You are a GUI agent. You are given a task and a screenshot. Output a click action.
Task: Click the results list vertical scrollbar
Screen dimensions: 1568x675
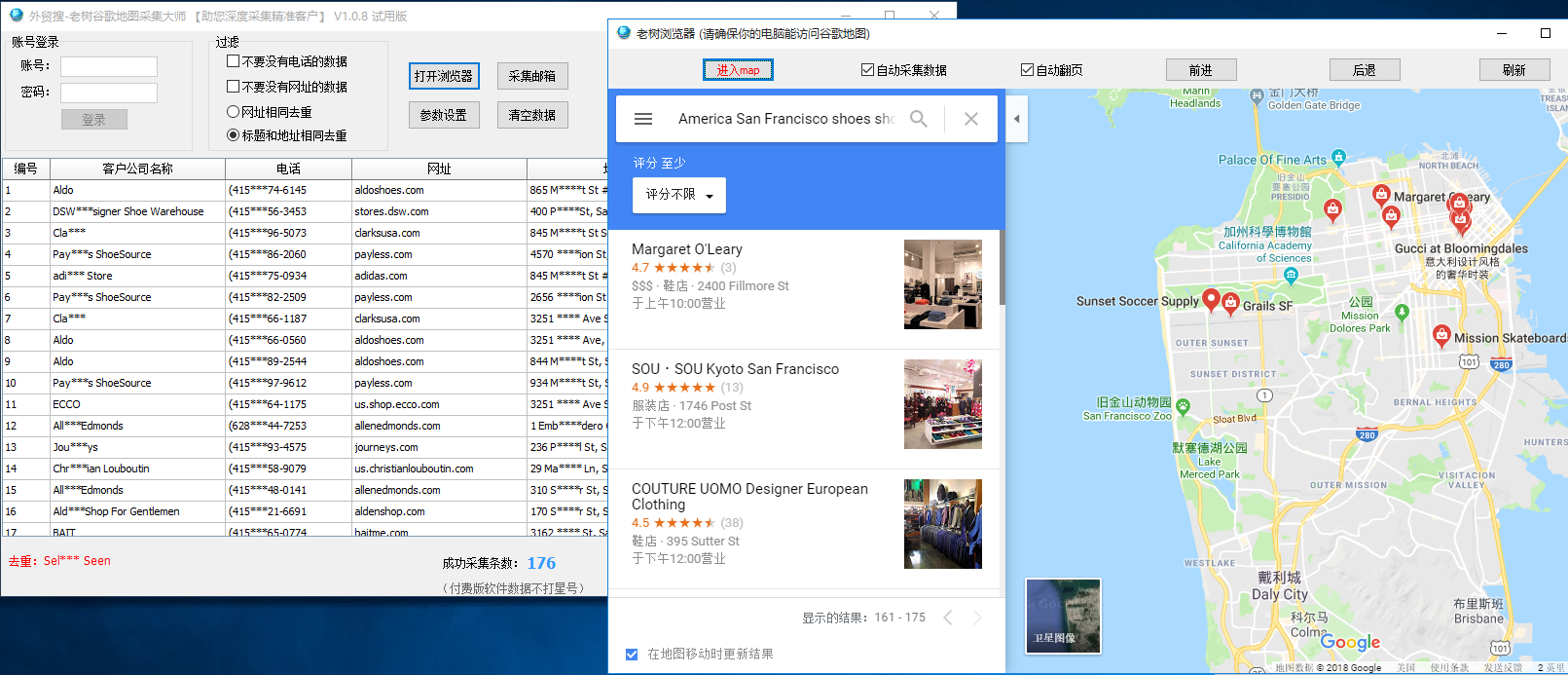pos(1002,268)
